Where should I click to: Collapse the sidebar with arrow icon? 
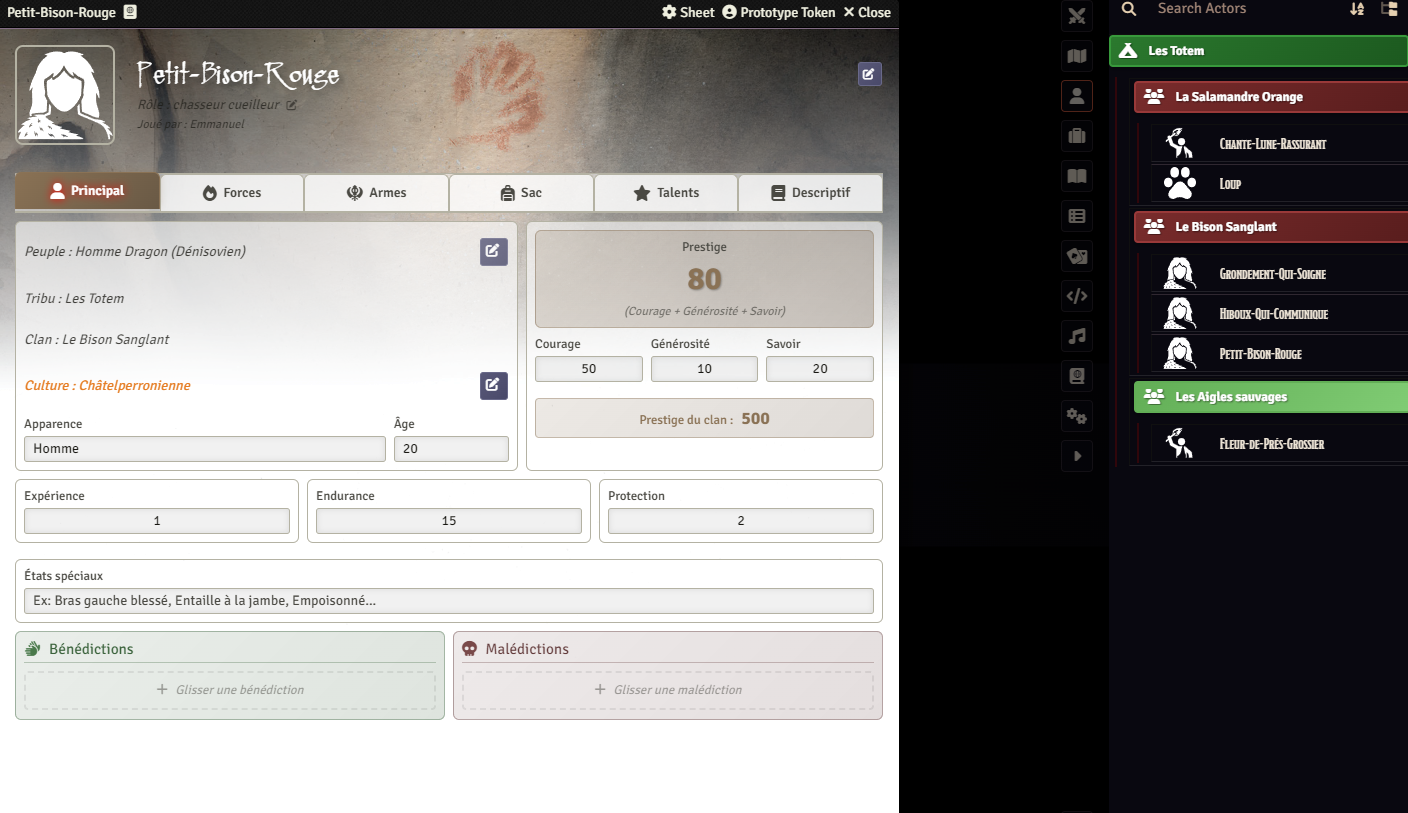[1076, 456]
